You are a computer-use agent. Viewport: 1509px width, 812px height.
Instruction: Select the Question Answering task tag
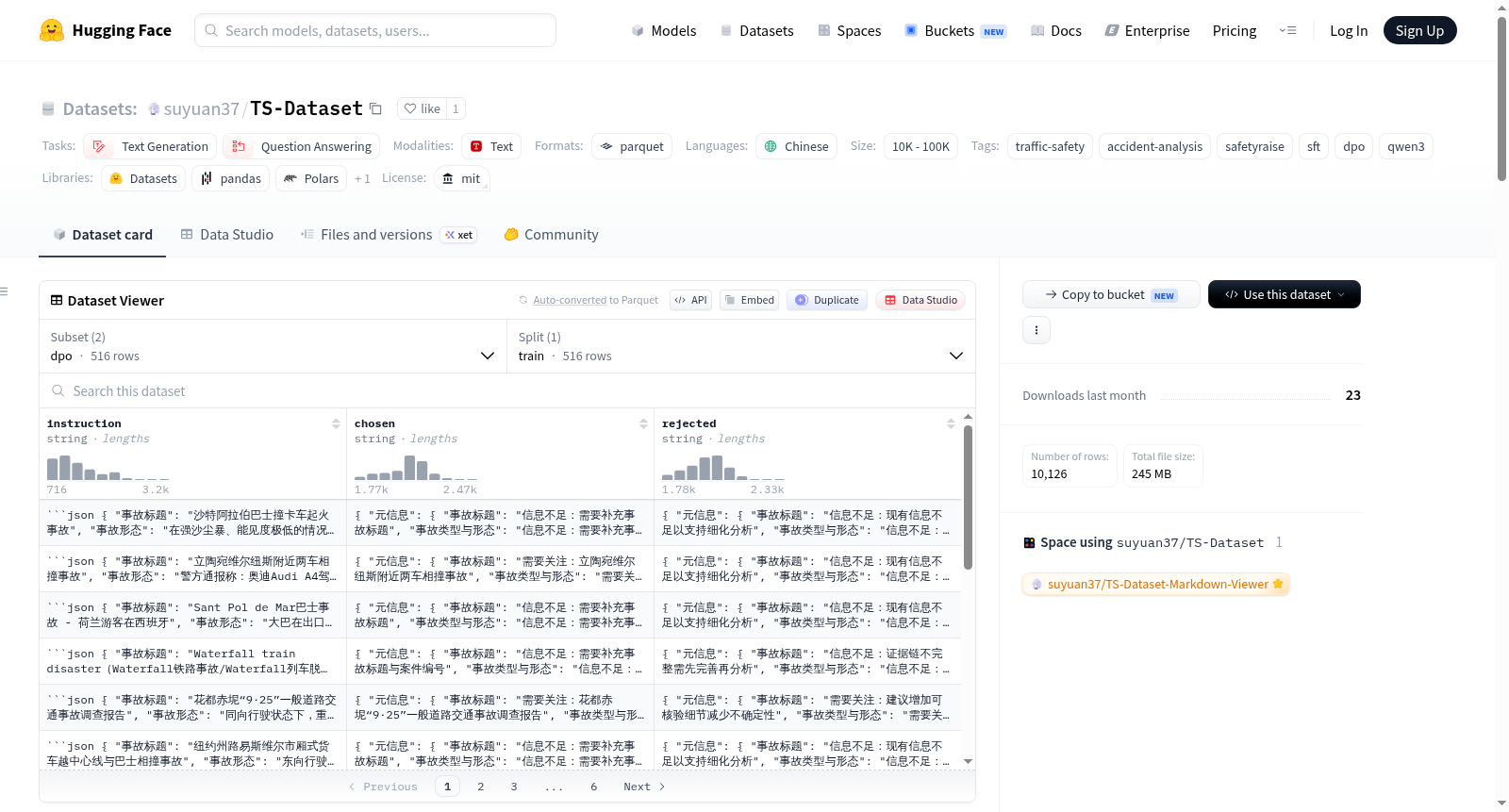(x=302, y=146)
